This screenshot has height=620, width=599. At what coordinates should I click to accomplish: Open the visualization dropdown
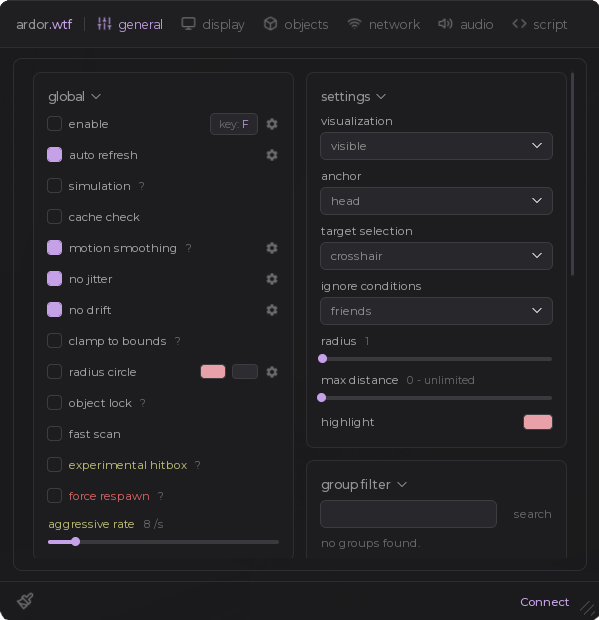(436, 146)
